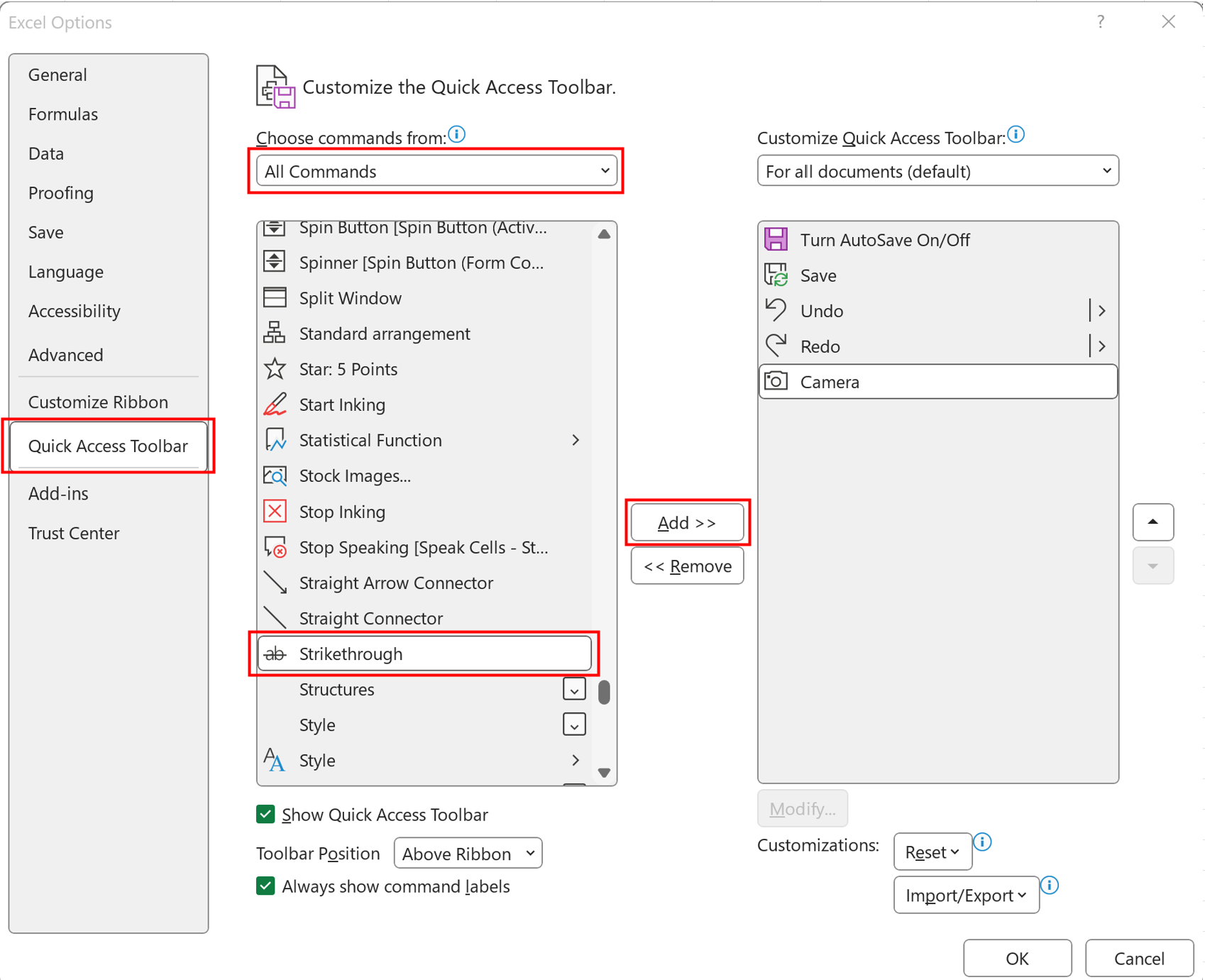Uncheck Show Quick Access Toolbar
1205x980 pixels.
coord(265,814)
